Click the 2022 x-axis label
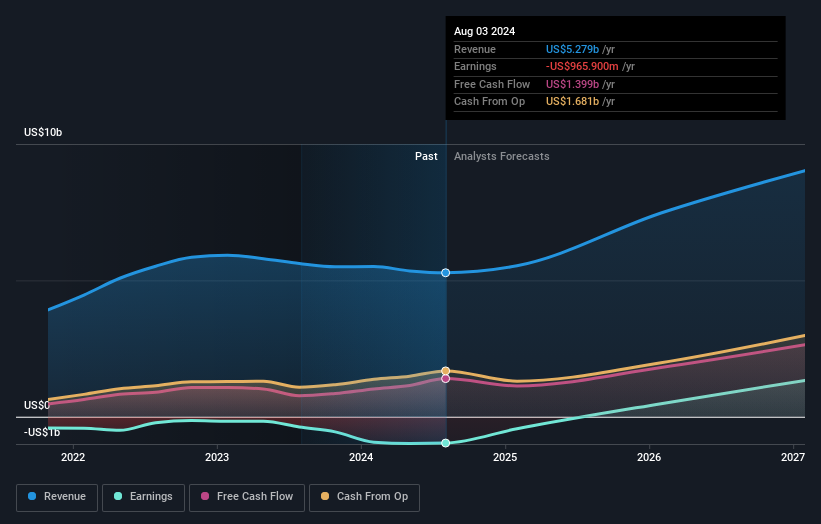This screenshot has height=524, width=821. (x=73, y=457)
